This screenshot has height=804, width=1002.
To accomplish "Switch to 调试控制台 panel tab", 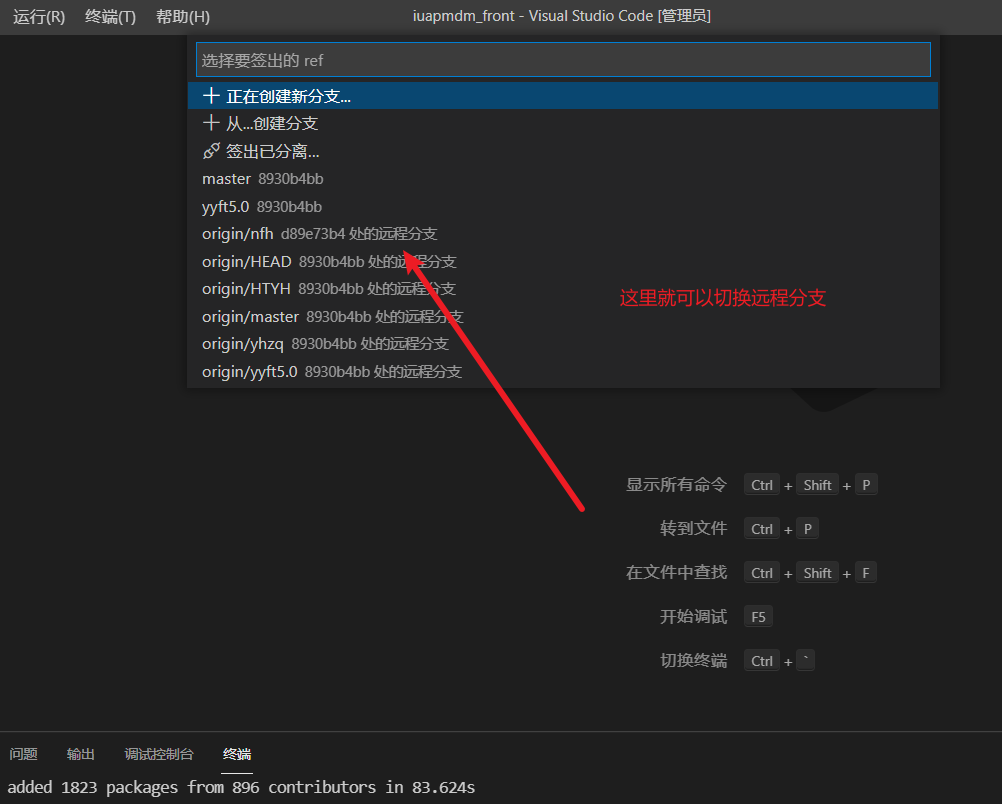I will (158, 754).
